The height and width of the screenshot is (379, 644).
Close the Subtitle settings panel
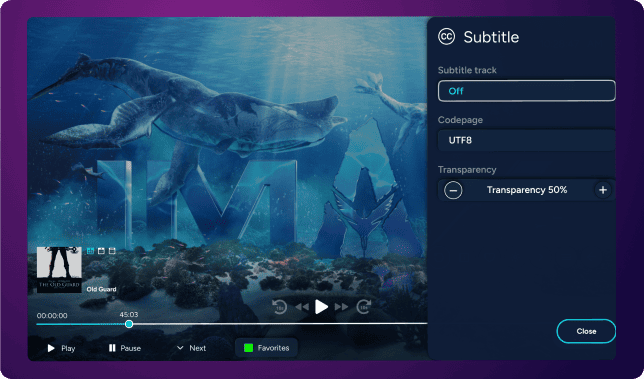pyautogui.click(x=586, y=331)
